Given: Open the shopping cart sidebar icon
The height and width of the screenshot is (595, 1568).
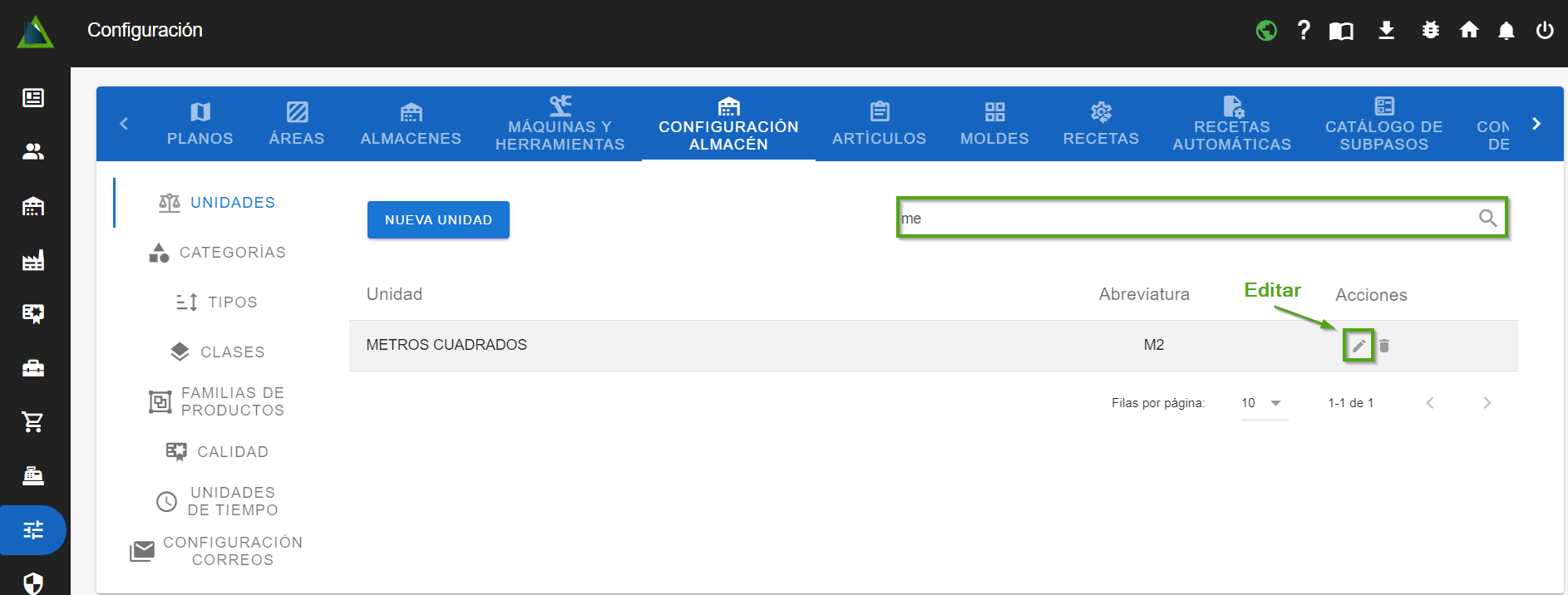Looking at the screenshot, I should [33, 422].
